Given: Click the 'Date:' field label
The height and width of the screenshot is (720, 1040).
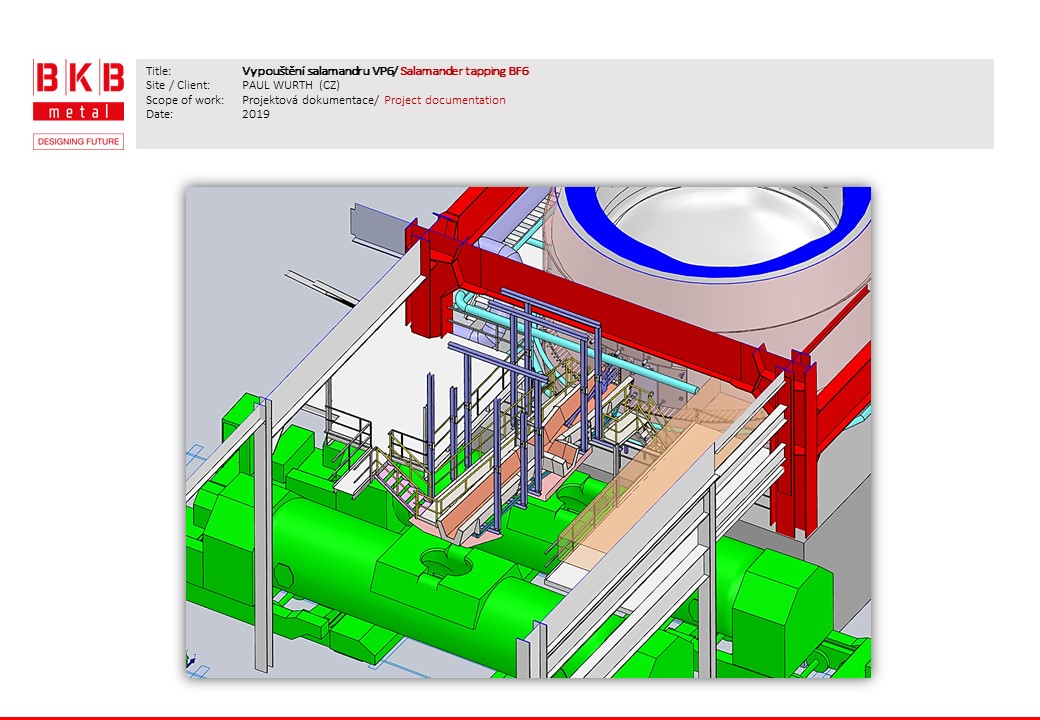Looking at the screenshot, I should tap(159, 114).
